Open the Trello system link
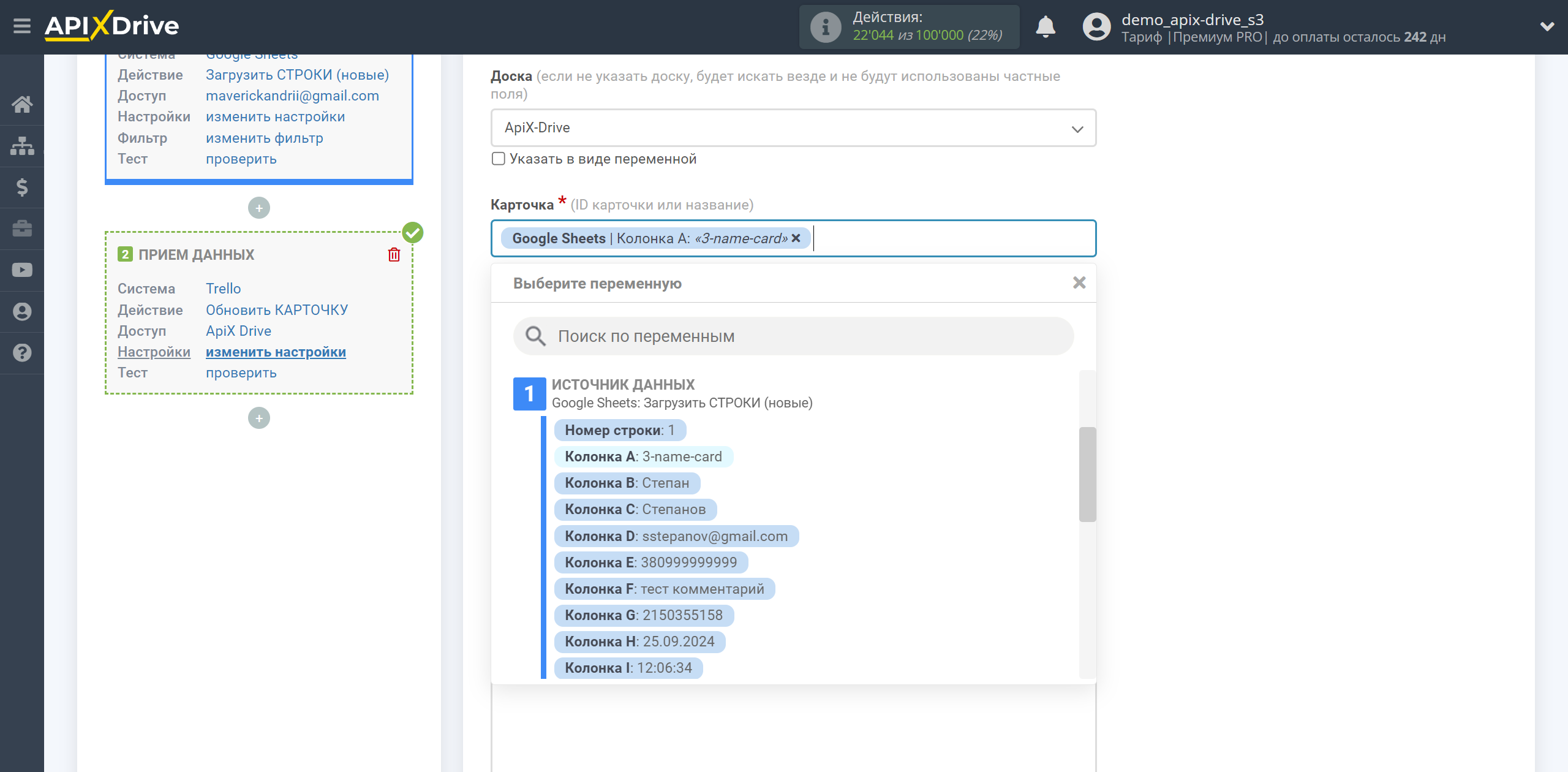Viewport: 1568px width, 772px height. (223, 289)
